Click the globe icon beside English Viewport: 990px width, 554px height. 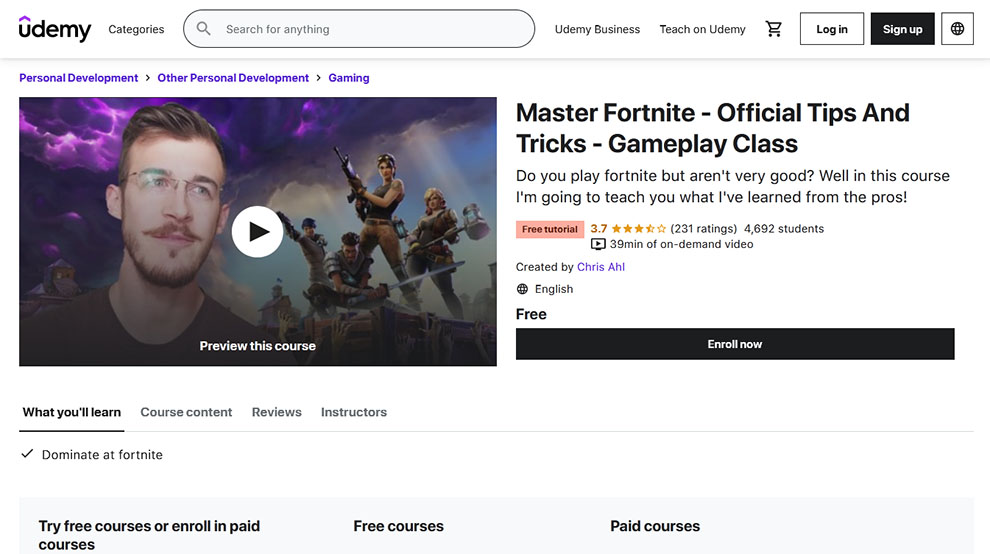click(522, 289)
